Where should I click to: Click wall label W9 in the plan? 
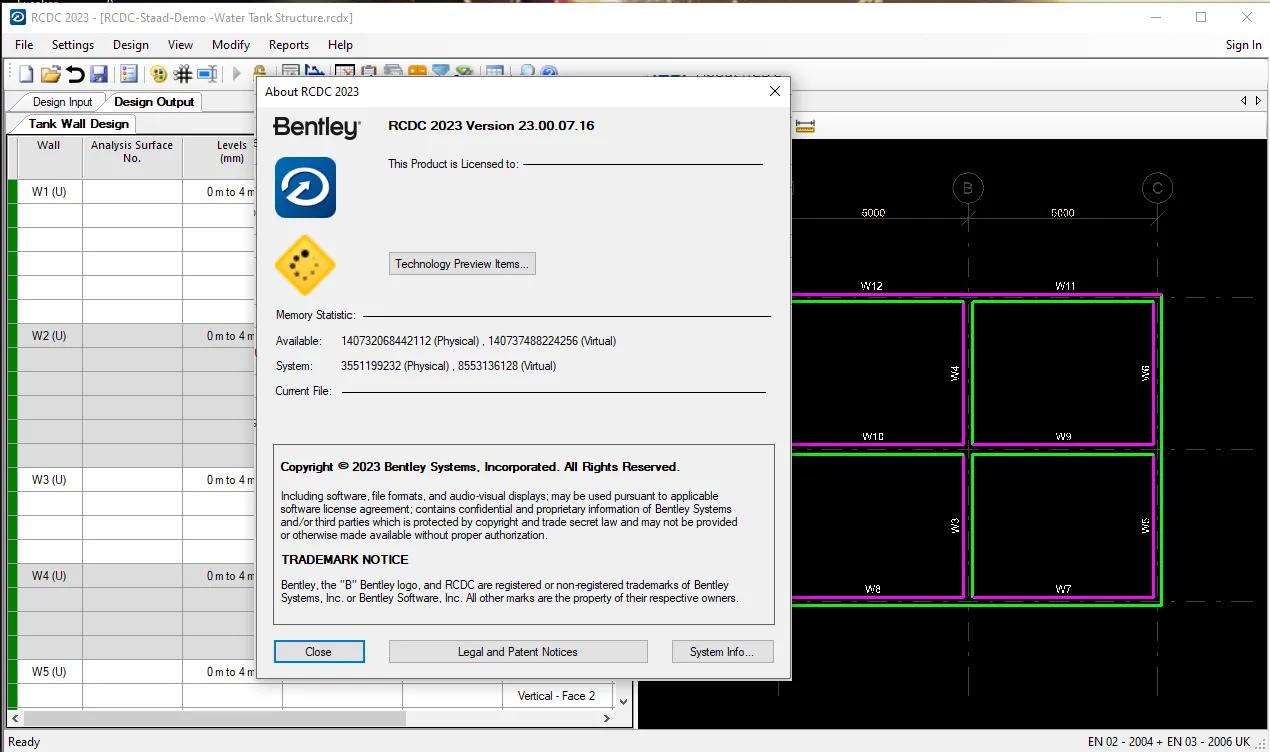click(x=1063, y=437)
